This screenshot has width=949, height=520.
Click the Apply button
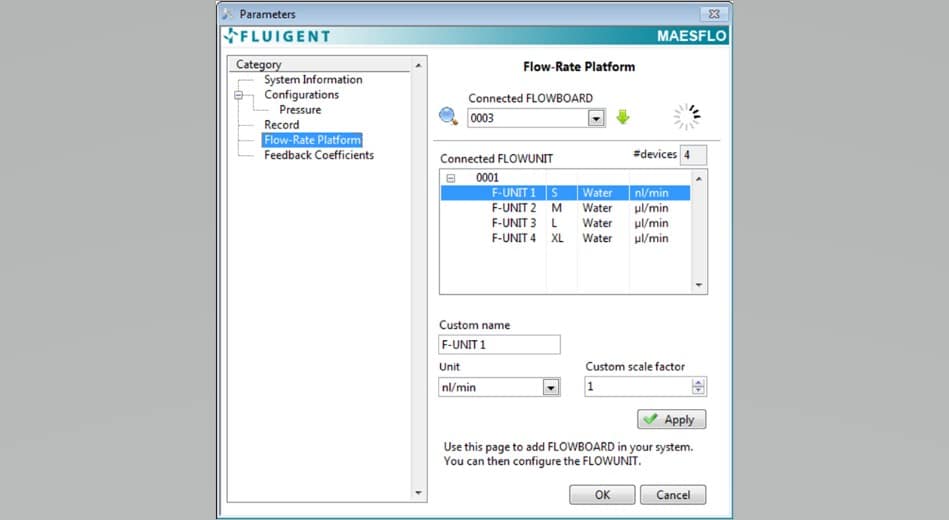pos(671,420)
